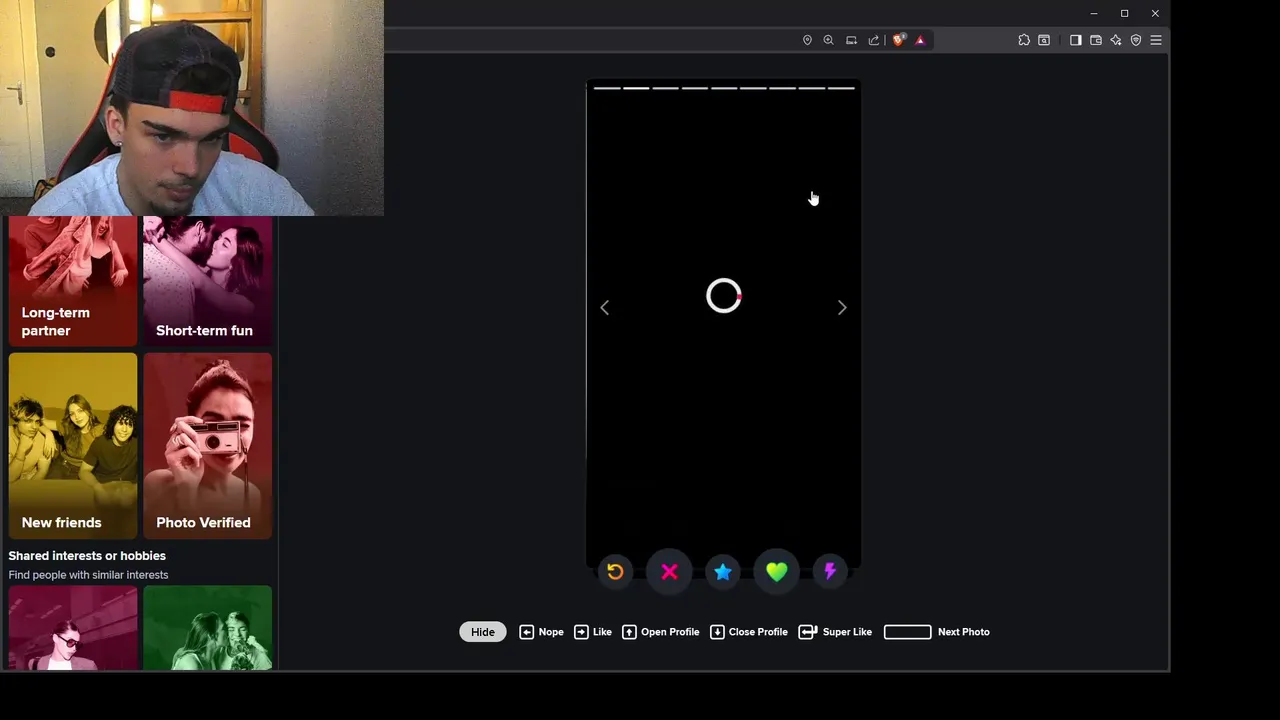Toggle the browser sidebar panel icon
1280x720 pixels.
pyautogui.click(x=1076, y=40)
